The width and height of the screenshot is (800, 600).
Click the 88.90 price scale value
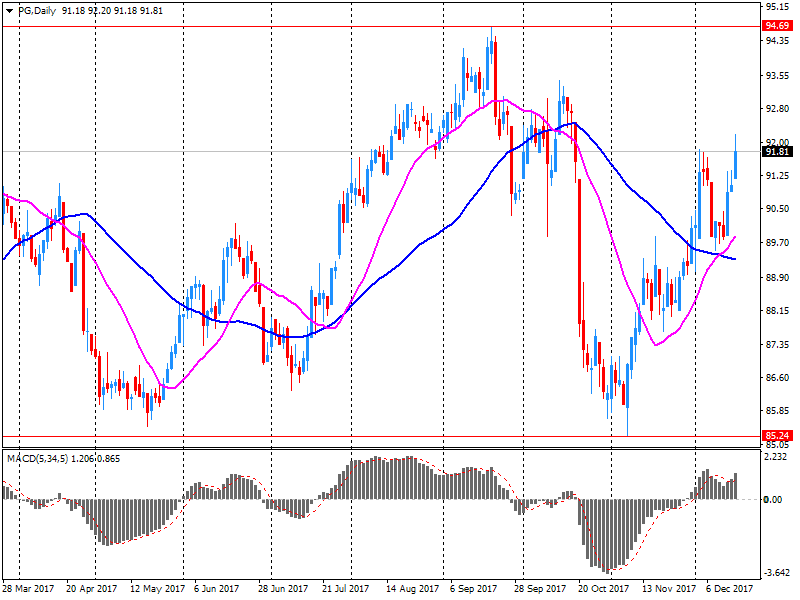click(777, 278)
